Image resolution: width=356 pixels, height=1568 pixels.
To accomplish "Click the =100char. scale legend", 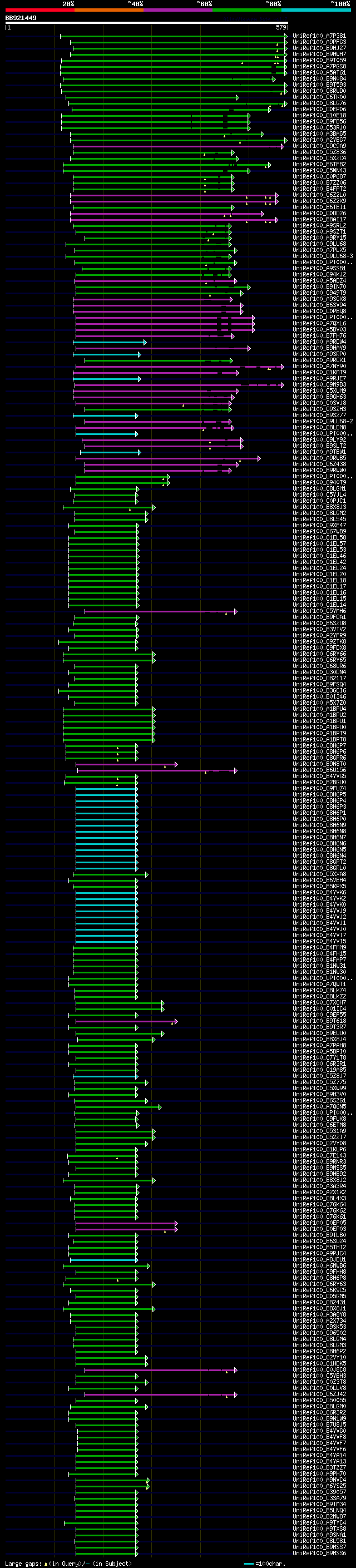I will [x=264, y=1563].
